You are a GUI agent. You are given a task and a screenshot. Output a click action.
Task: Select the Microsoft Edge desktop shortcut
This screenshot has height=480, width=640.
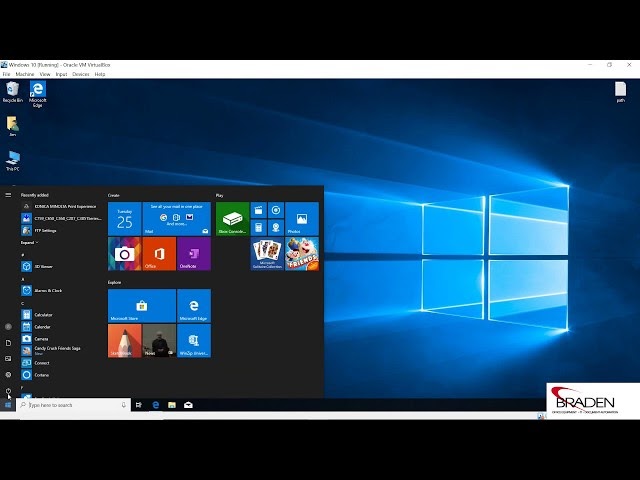[38, 94]
